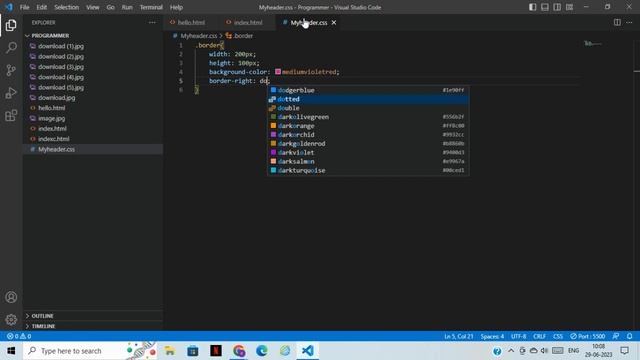
Task: Open the Edit menu
Action: point(42,7)
